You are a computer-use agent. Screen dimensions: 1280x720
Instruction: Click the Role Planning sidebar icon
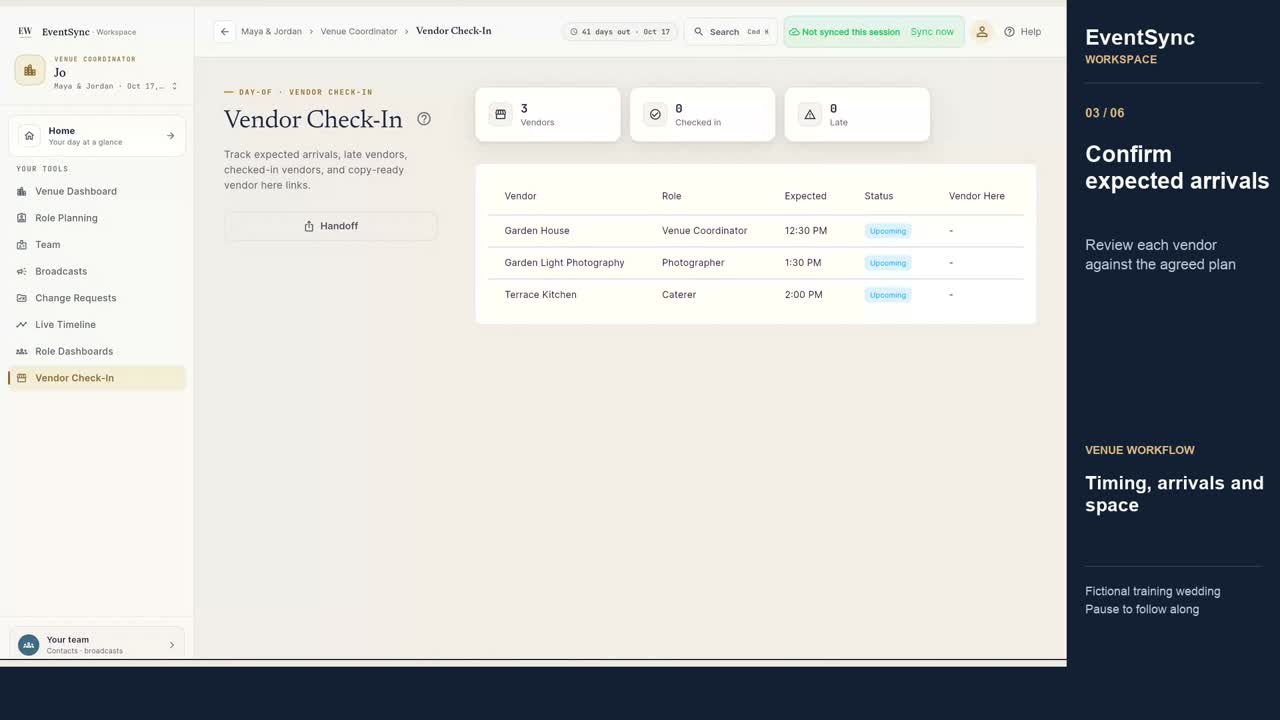tap(22, 218)
